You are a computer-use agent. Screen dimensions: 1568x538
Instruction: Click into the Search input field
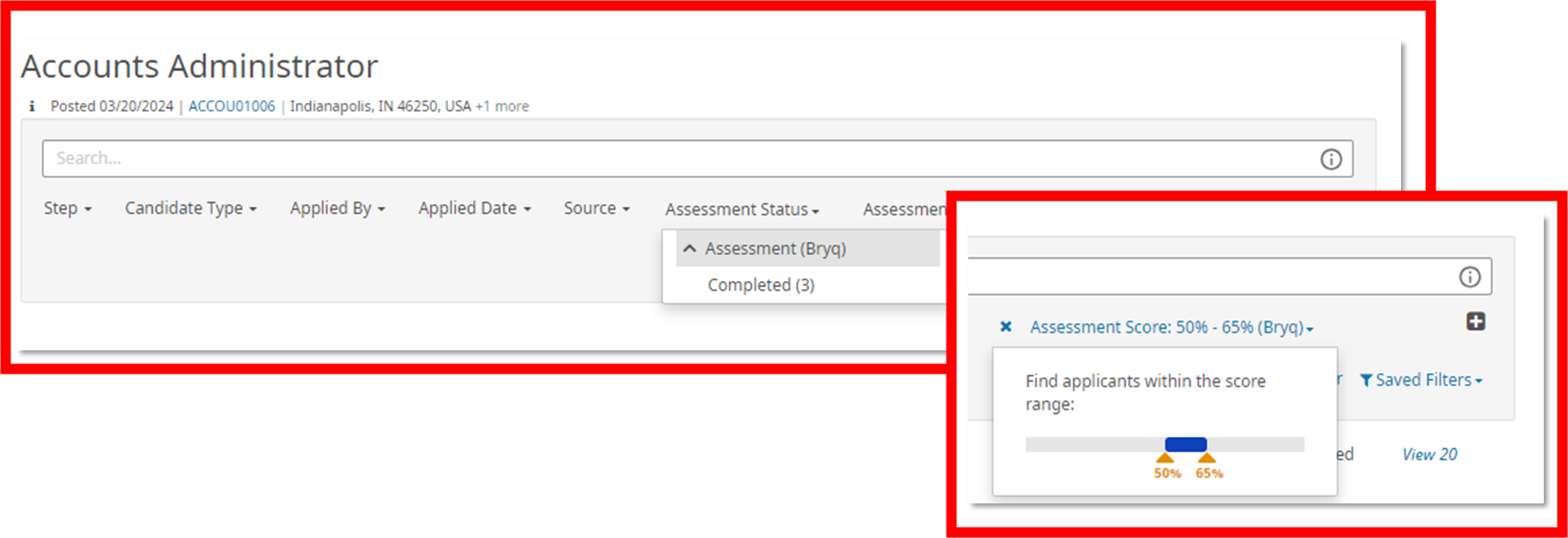pos(675,159)
